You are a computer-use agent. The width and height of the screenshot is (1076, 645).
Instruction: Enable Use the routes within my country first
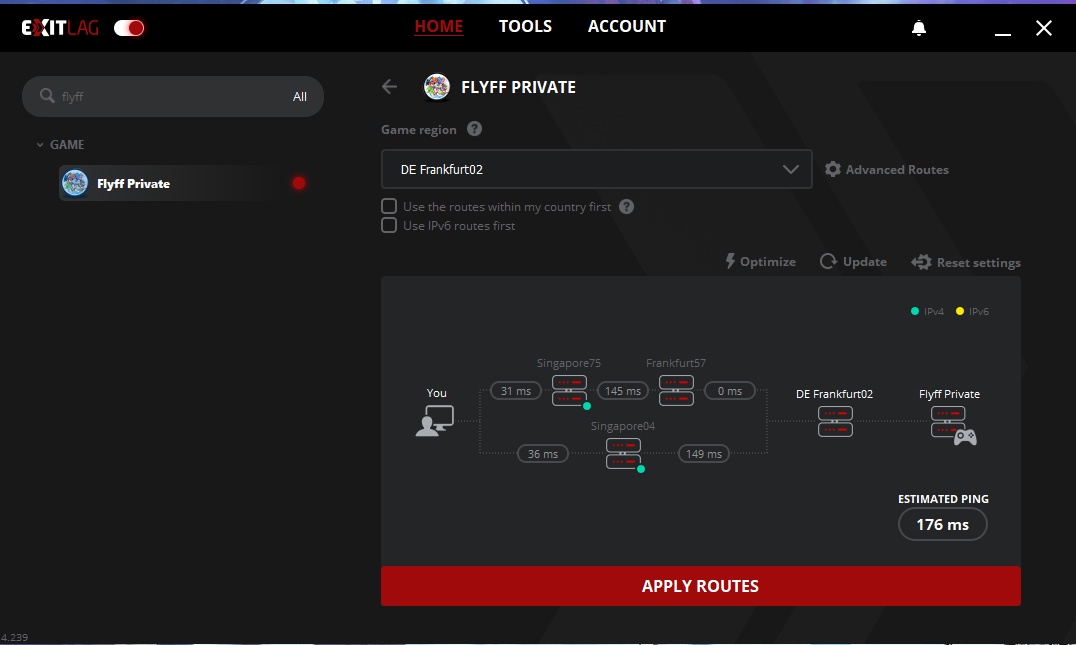pos(389,207)
